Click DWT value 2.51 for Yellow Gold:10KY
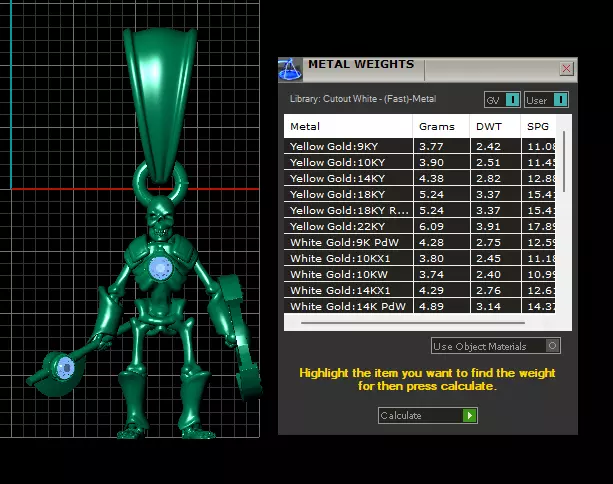613x484 pixels. coord(488,163)
